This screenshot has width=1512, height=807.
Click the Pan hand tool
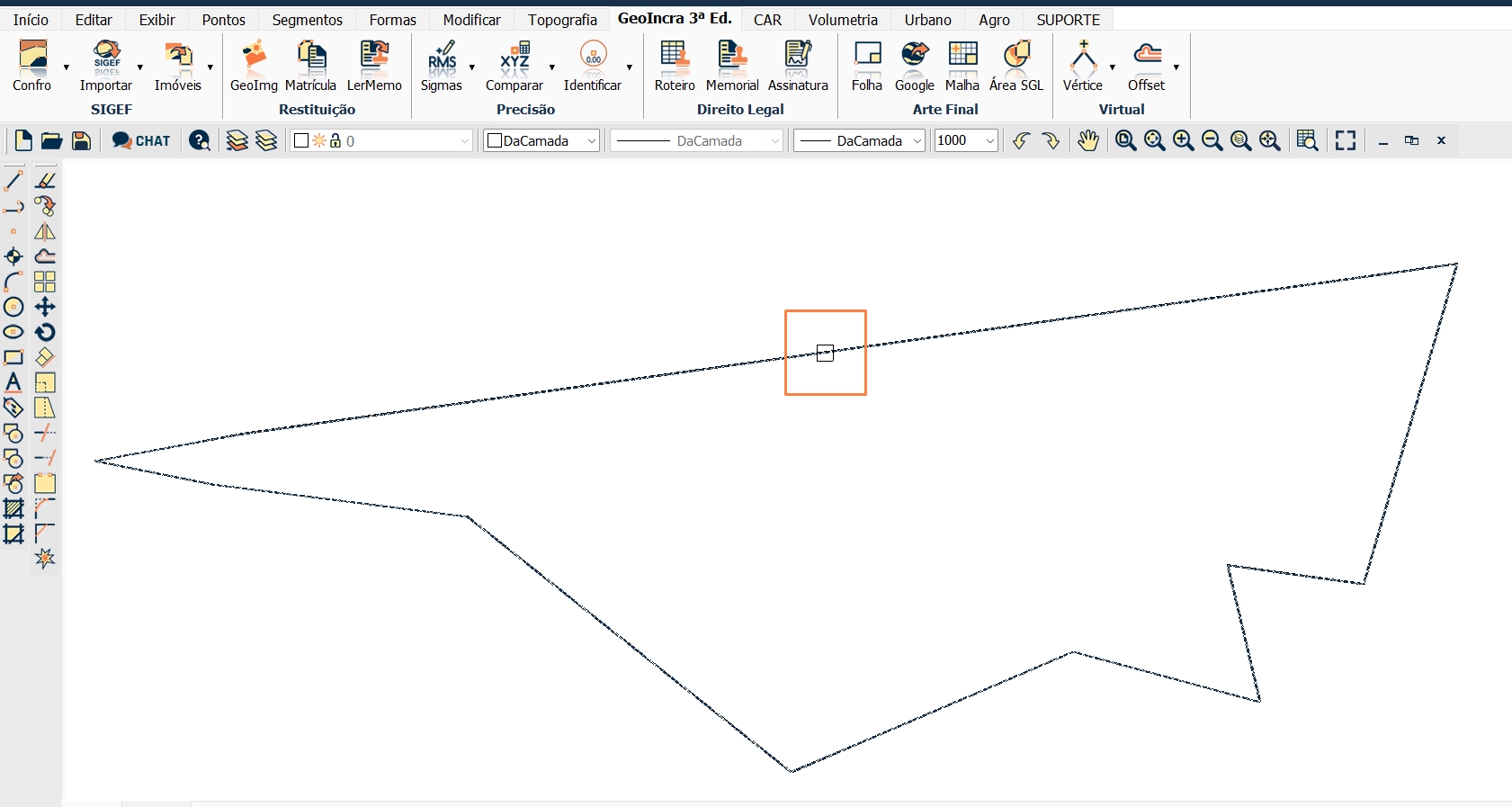(1088, 140)
